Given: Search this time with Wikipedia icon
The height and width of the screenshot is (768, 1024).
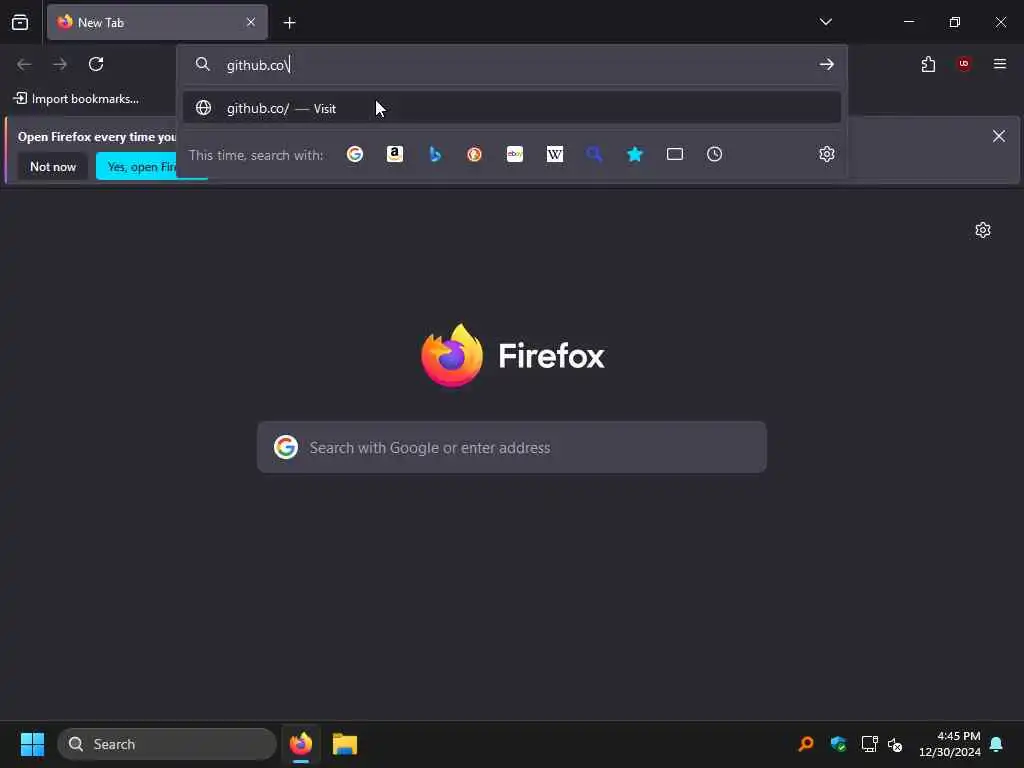Looking at the screenshot, I should pos(555,154).
